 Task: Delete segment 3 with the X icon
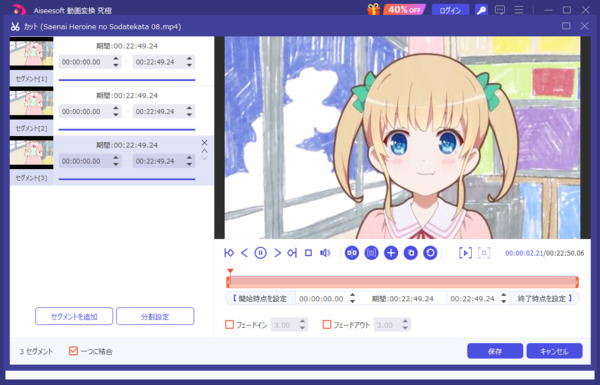coord(204,143)
